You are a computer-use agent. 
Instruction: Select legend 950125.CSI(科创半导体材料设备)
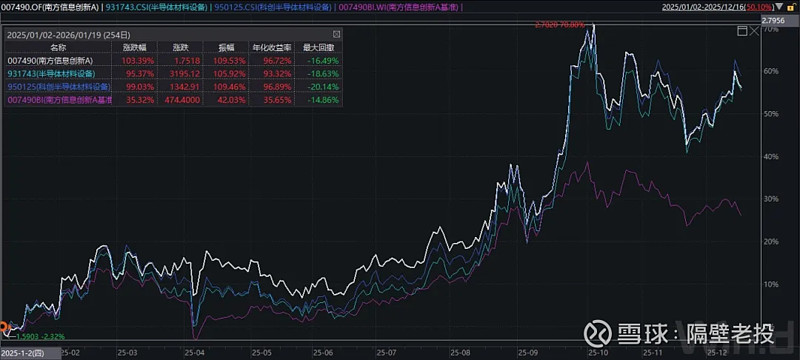point(273,7)
